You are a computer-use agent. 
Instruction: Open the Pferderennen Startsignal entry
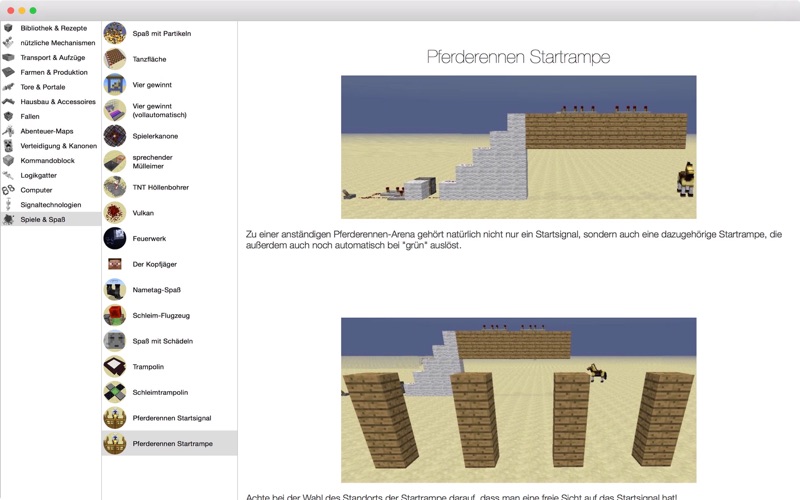point(169,418)
